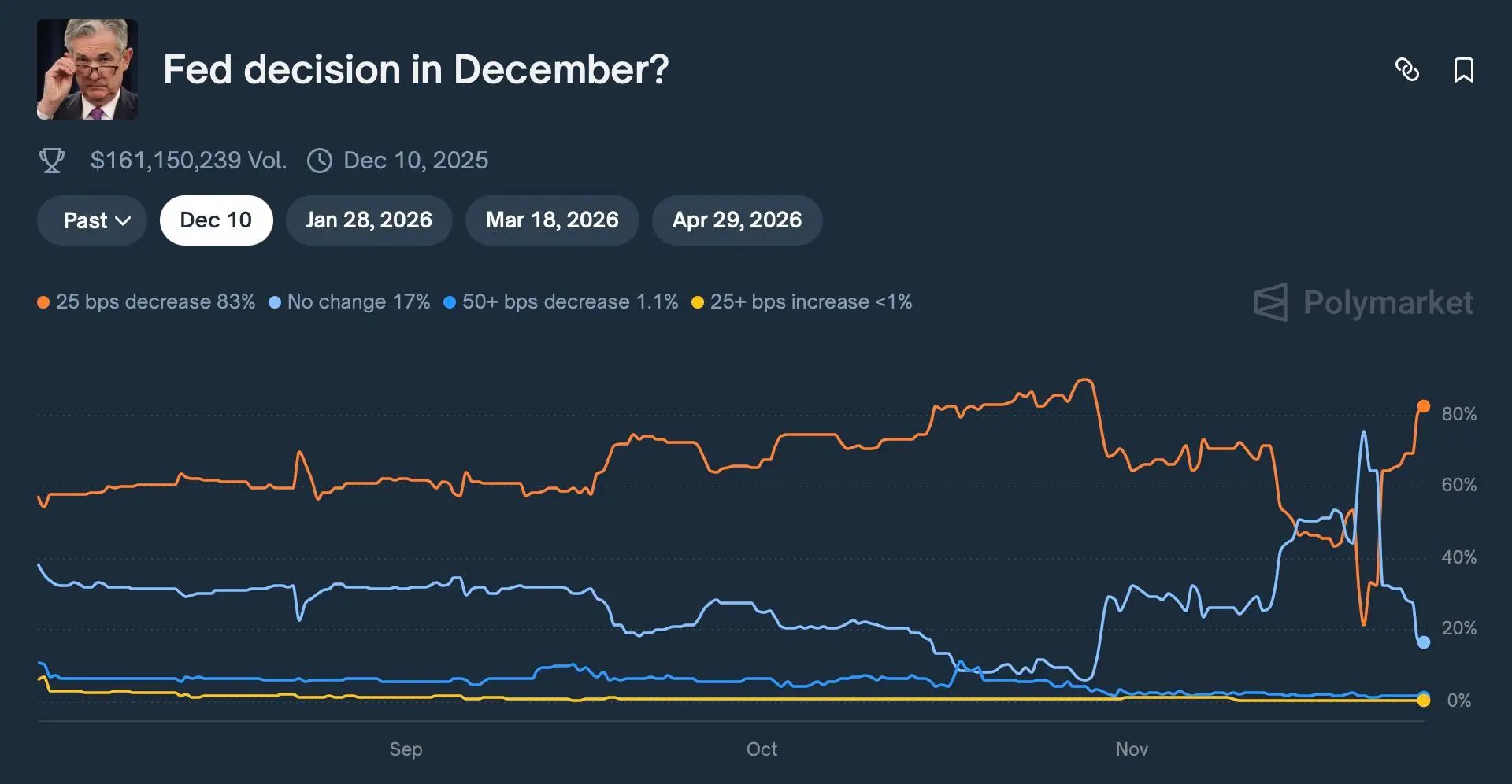This screenshot has height=784, width=1512.
Task: Click the light blue endpoint marker on chart
Action: point(1424,642)
